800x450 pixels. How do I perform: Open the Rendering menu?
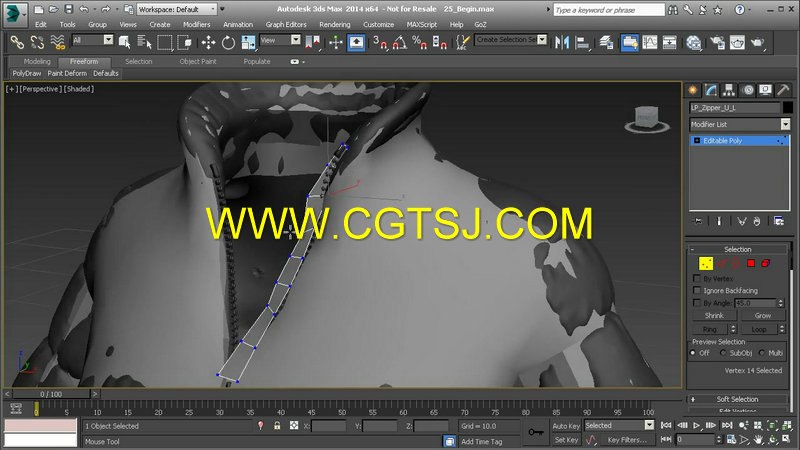pos(335,24)
